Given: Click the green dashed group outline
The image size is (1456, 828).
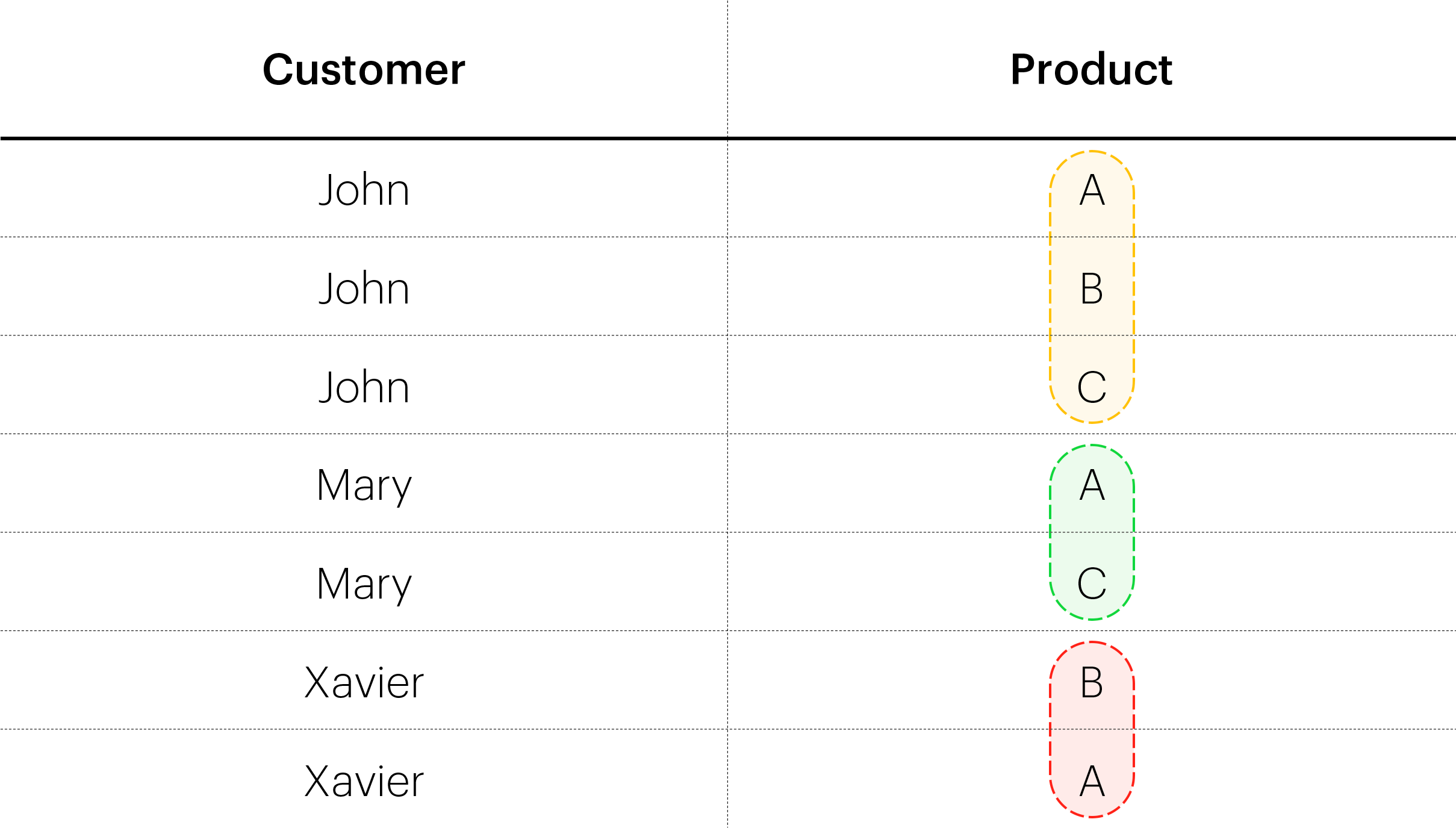Looking at the screenshot, I should (1092, 532).
